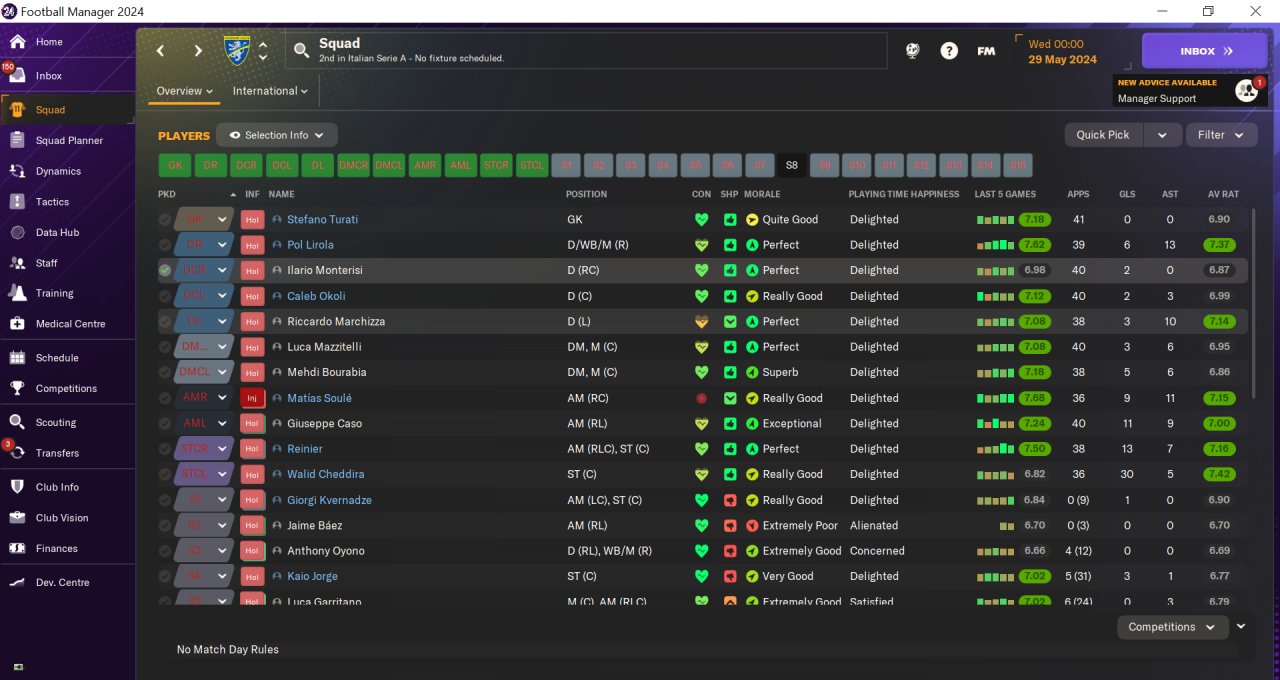1280x680 pixels.
Task: Click the Frosinone club badge icon
Action: [x=237, y=50]
